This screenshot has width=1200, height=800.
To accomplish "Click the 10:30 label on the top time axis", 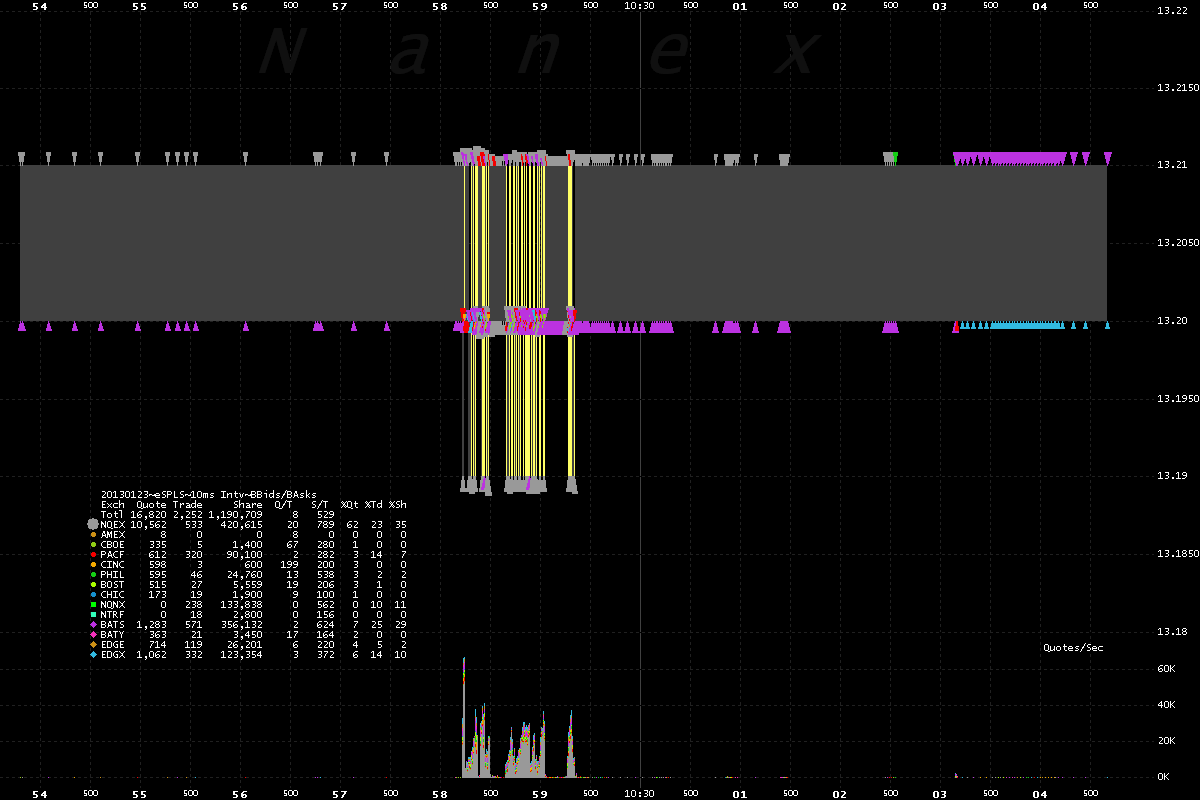I will point(639,6).
